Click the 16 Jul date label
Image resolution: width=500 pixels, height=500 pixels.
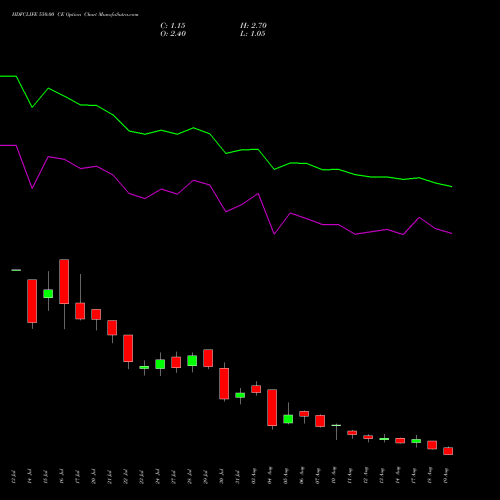tap(62, 477)
